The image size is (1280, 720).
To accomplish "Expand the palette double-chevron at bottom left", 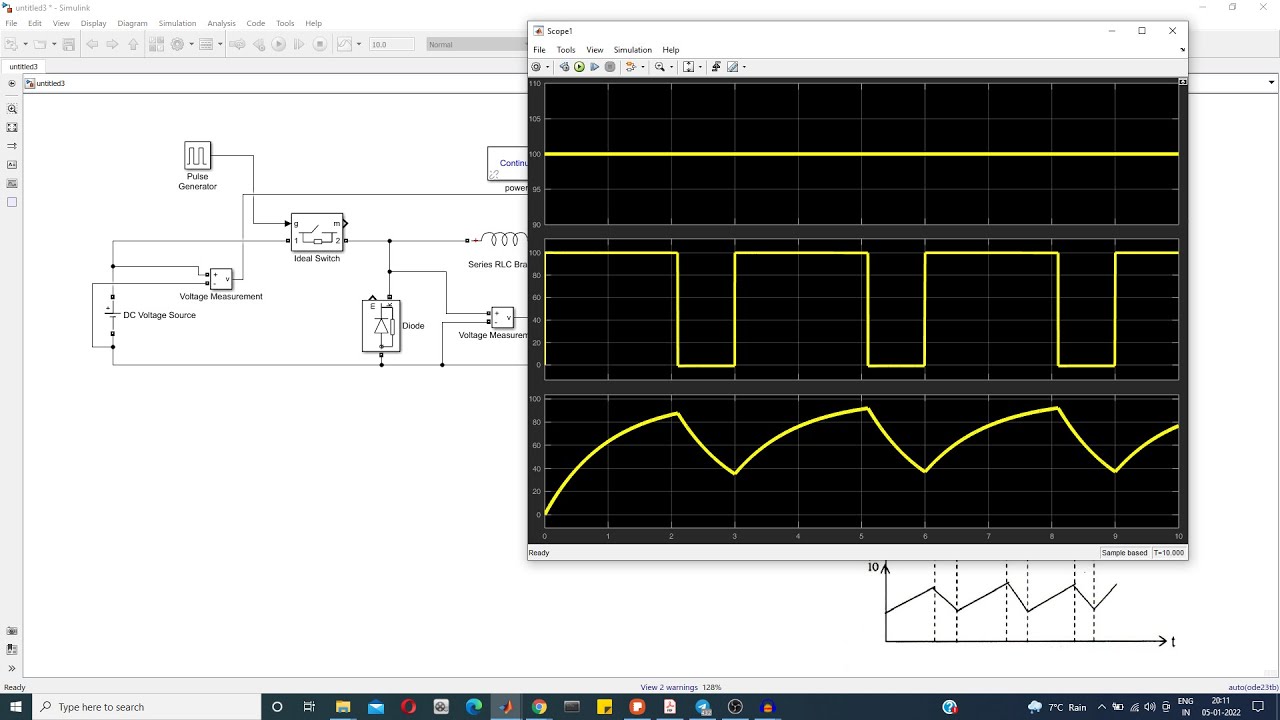I will tap(12, 668).
